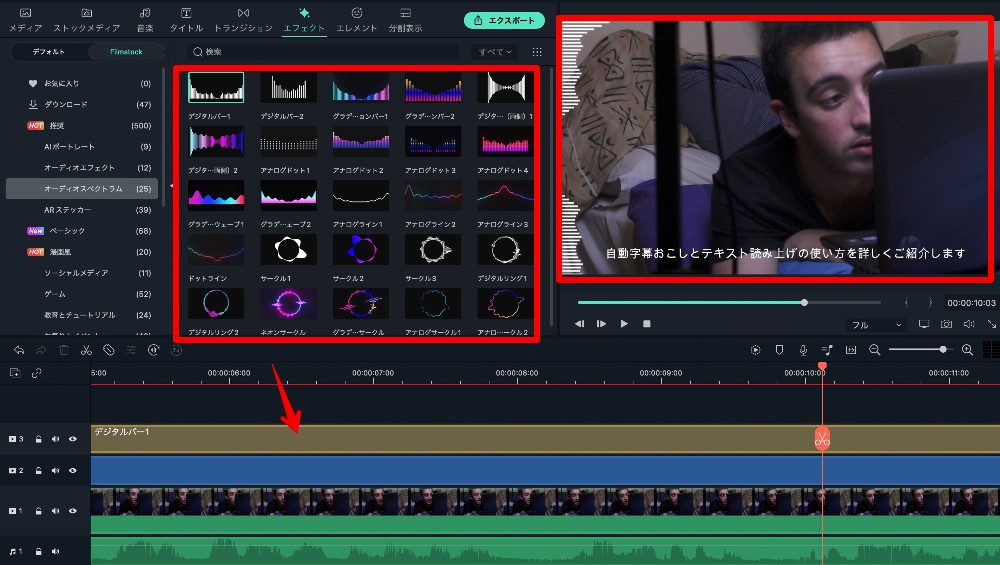Screen dimensions: 1000x565
Task: Switch to the デフォルト library button
Action: [x=49, y=52]
